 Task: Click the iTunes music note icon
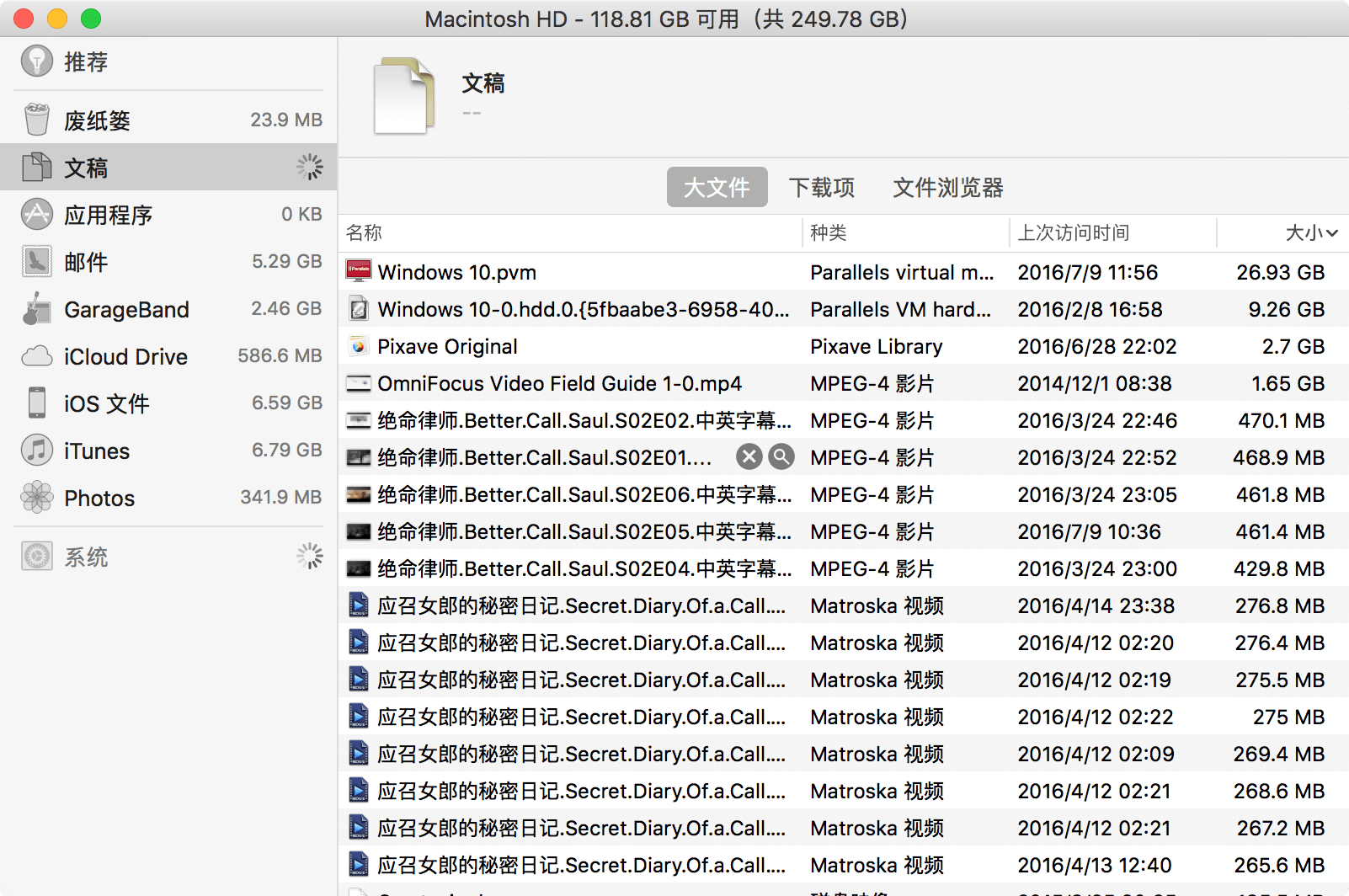37,450
